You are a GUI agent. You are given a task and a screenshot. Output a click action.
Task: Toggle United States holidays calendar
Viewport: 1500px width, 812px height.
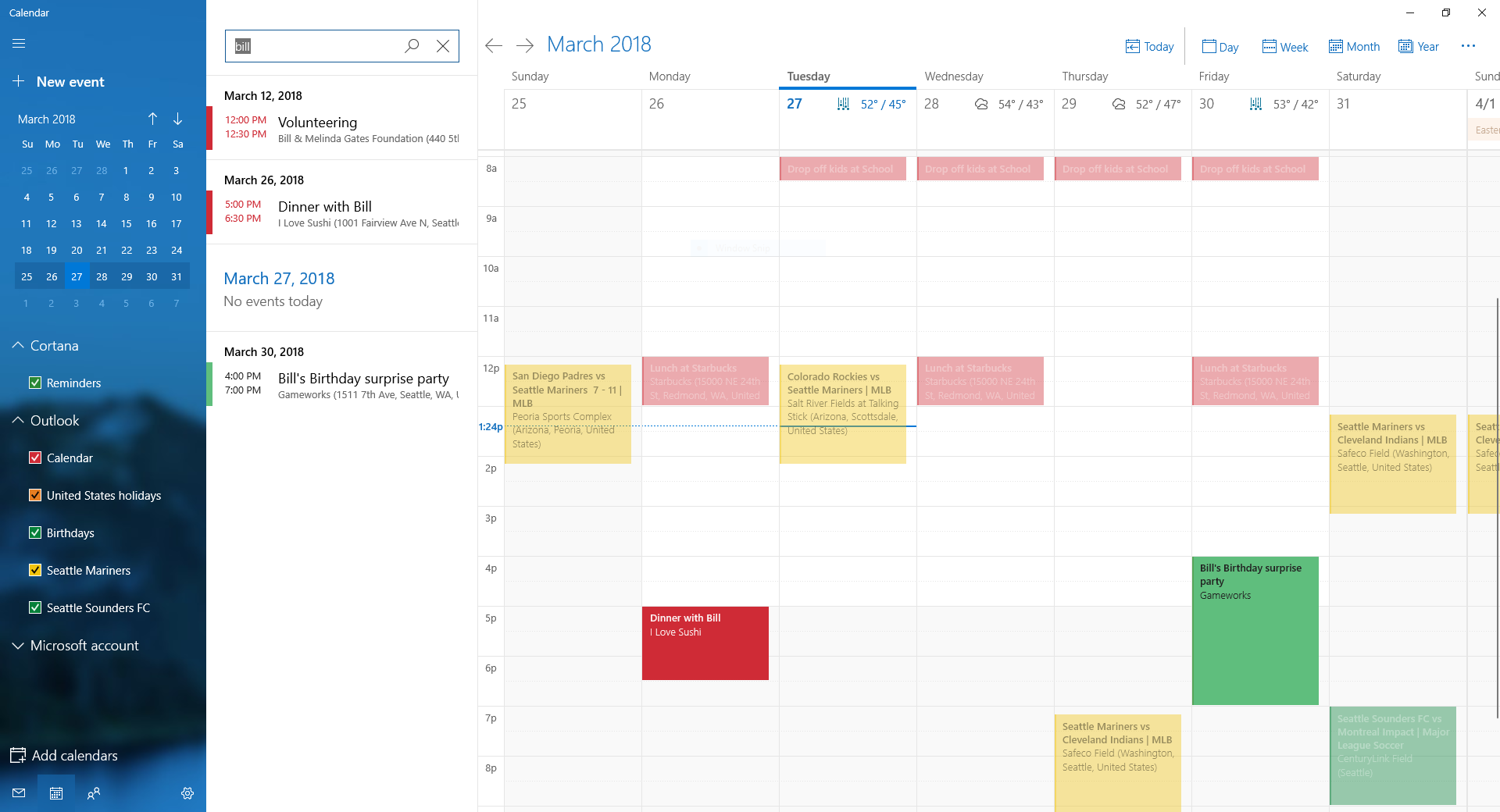[35, 495]
